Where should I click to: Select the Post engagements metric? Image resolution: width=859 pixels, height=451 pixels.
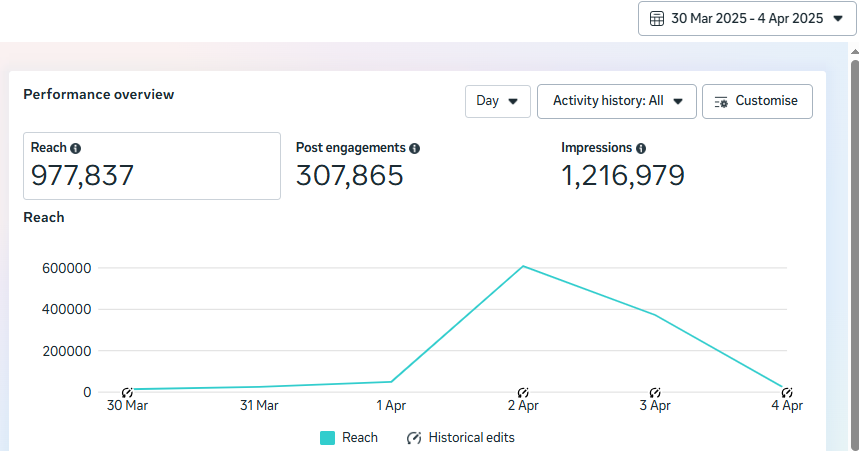[357, 166]
